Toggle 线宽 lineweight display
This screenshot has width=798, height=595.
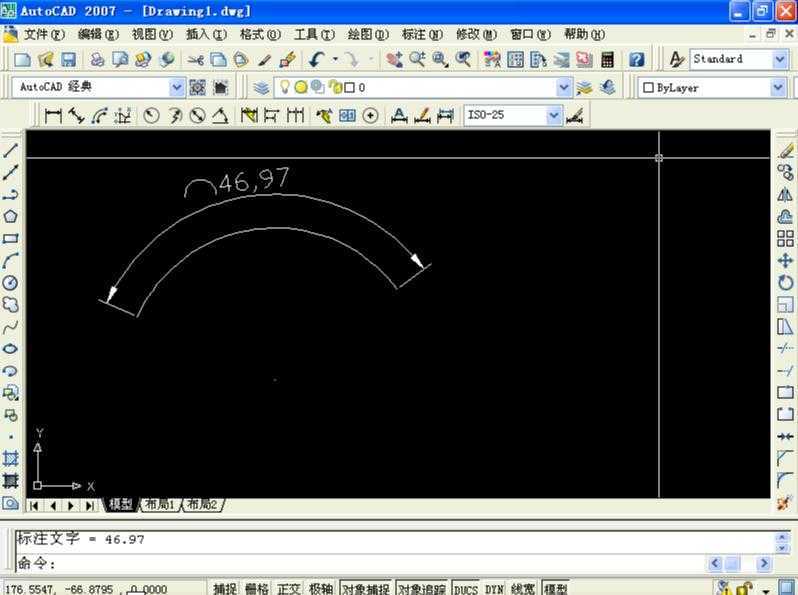(523, 589)
